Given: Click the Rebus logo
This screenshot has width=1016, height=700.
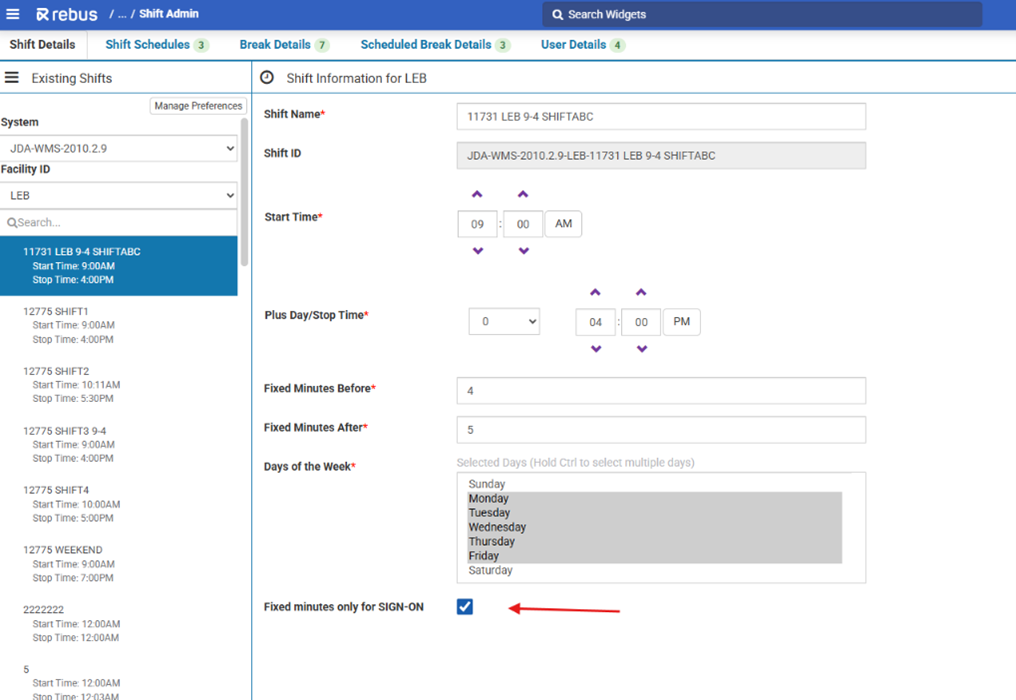Looking at the screenshot, I should coord(65,14).
